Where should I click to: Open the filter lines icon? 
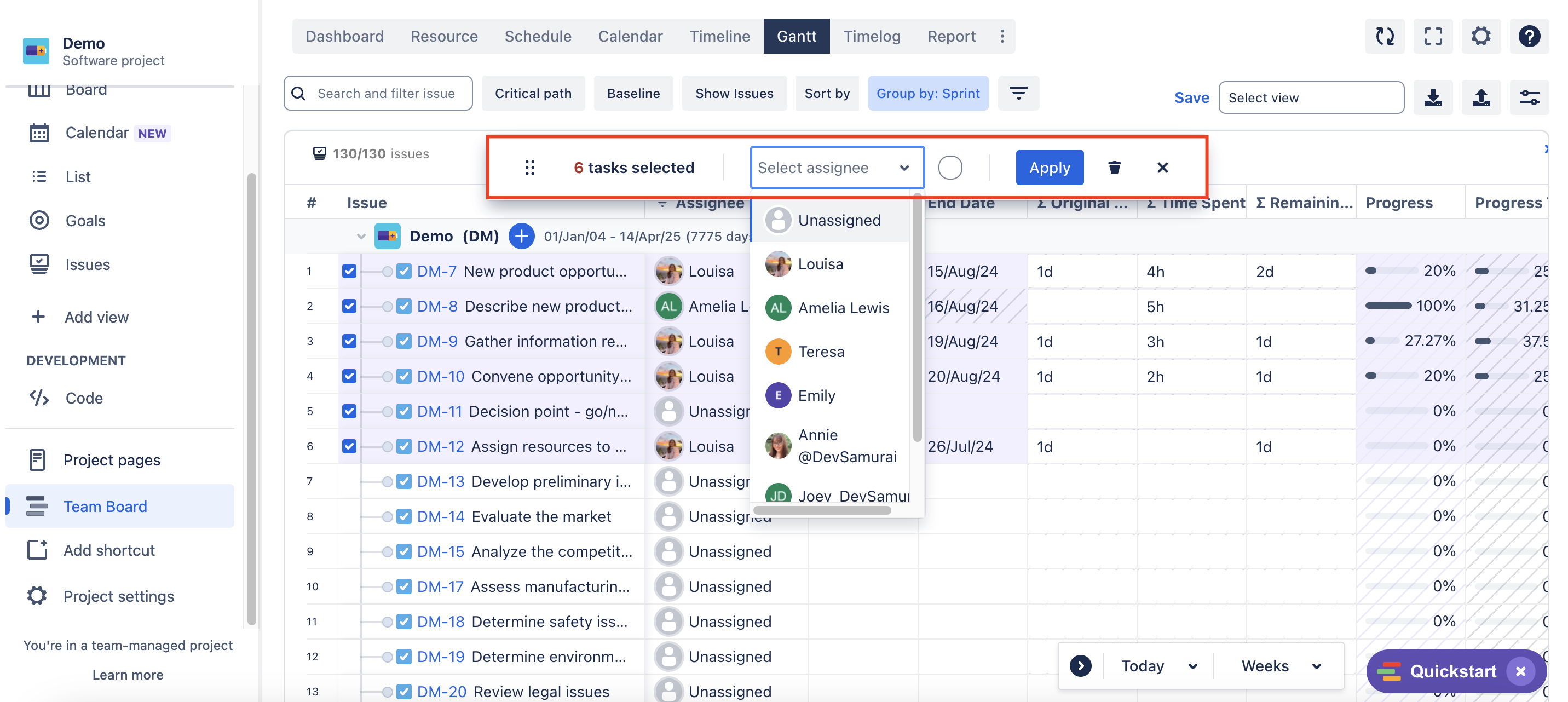coord(1018,93)
